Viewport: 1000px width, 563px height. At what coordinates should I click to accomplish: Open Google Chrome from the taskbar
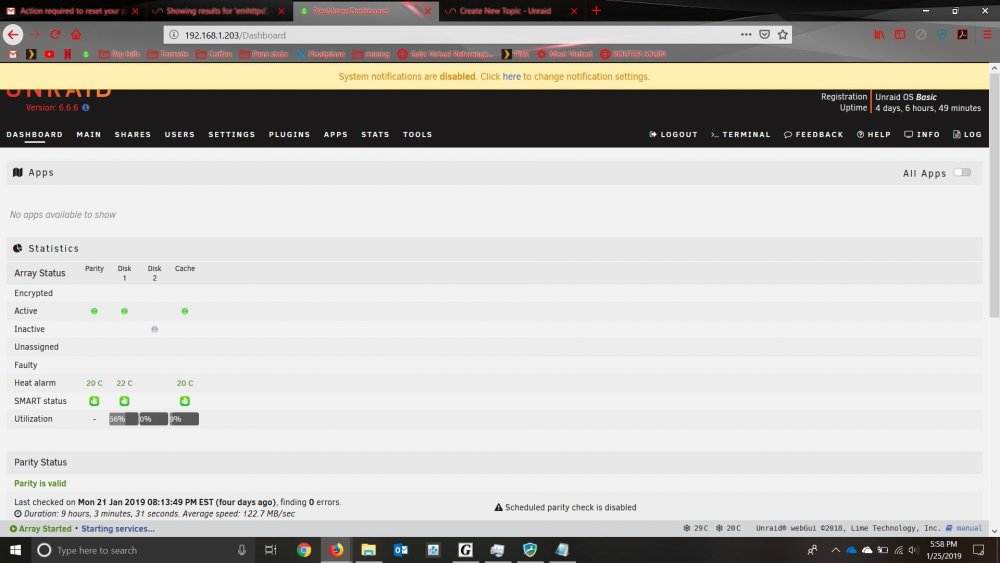304,550
